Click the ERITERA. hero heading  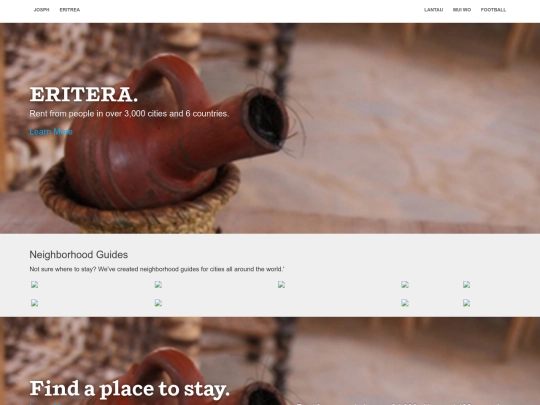84,94
